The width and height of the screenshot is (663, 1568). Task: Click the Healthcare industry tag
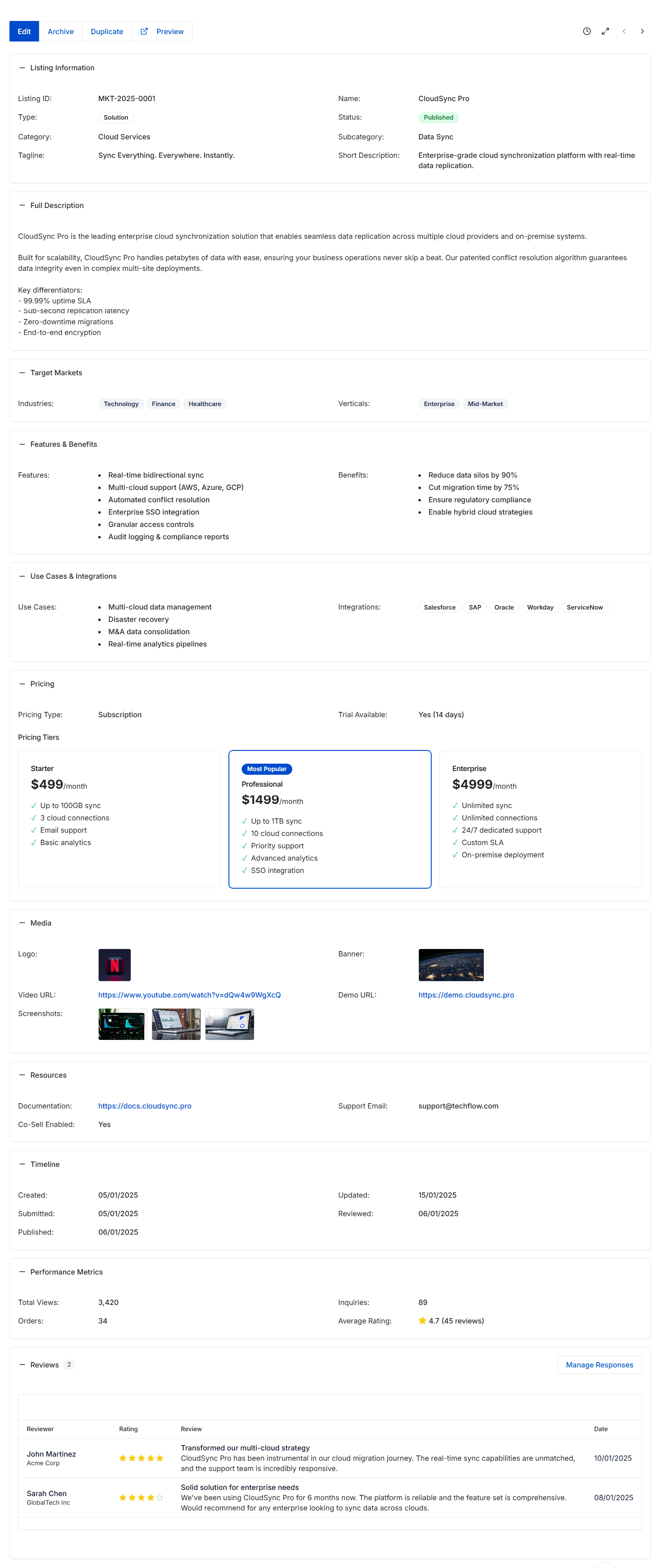[x=205, y=404]
